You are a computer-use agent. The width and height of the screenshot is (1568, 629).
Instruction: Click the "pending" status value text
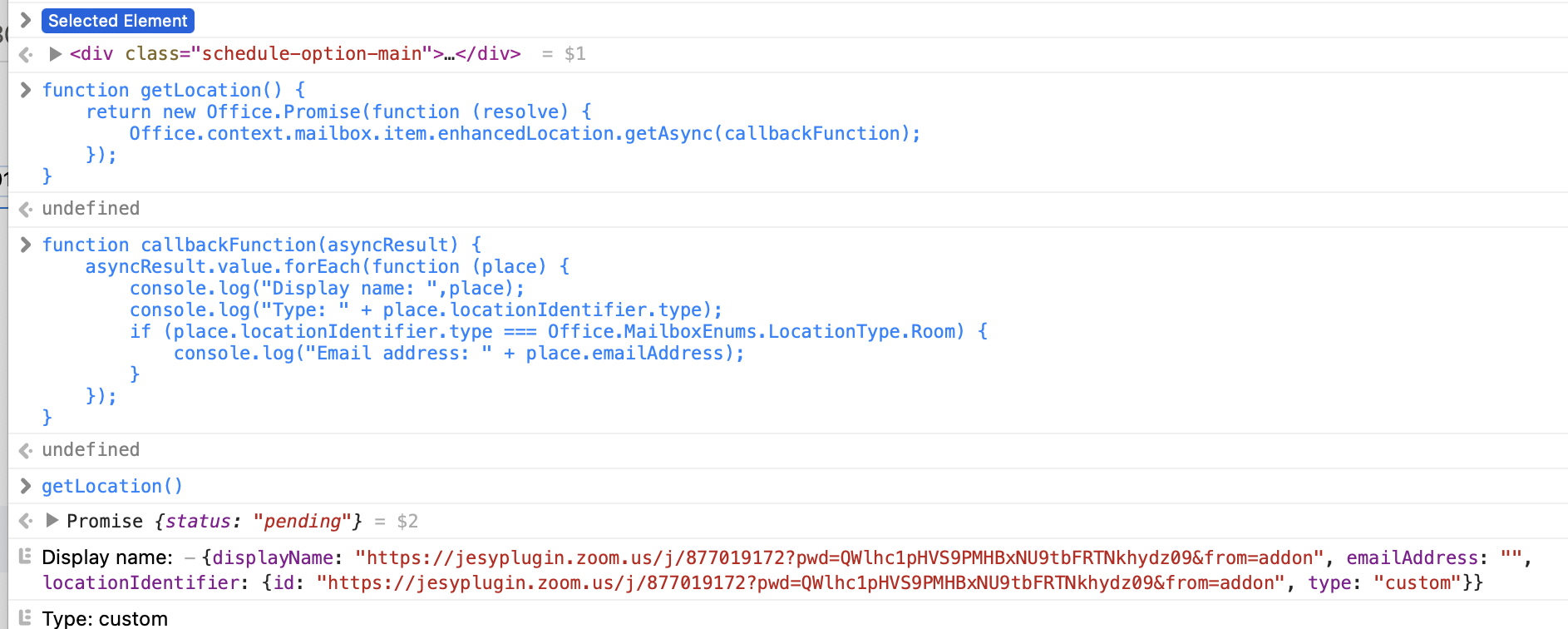pos(303,521)
